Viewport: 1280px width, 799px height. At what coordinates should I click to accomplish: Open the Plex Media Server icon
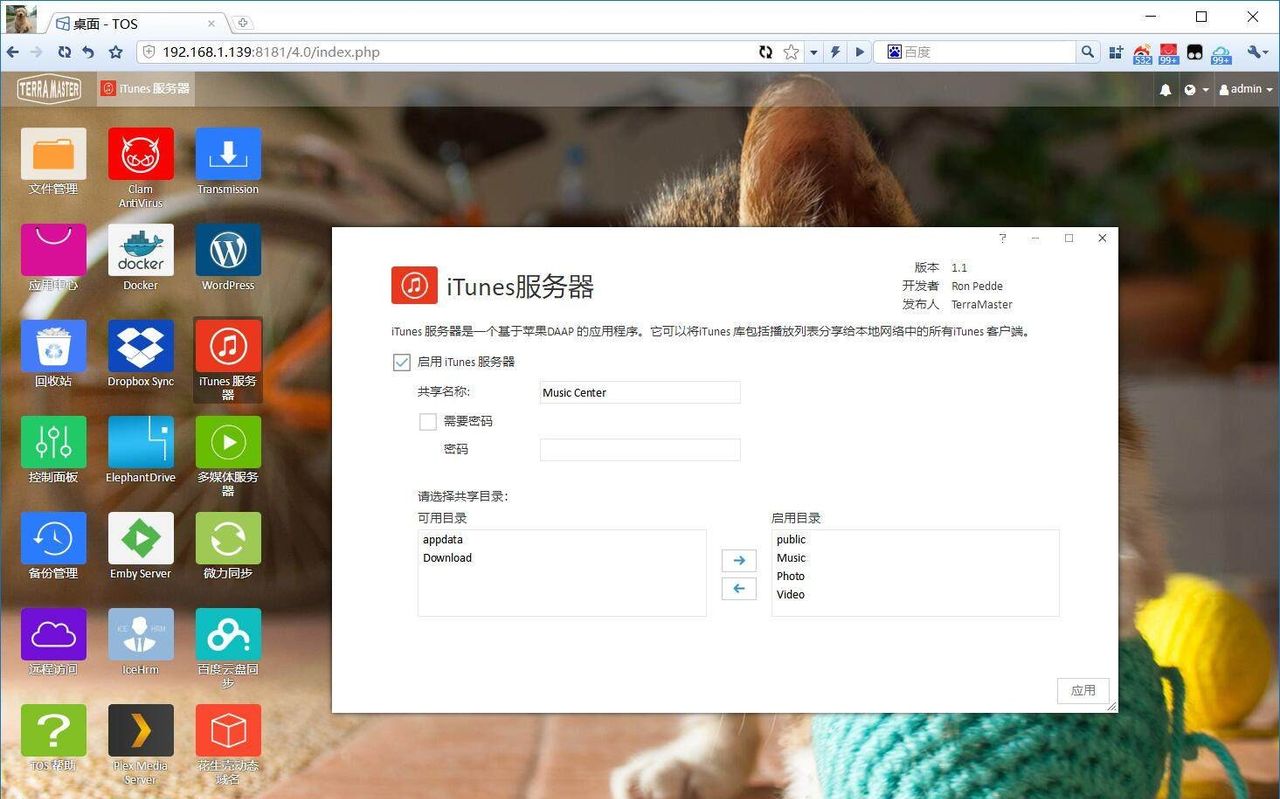140,731
